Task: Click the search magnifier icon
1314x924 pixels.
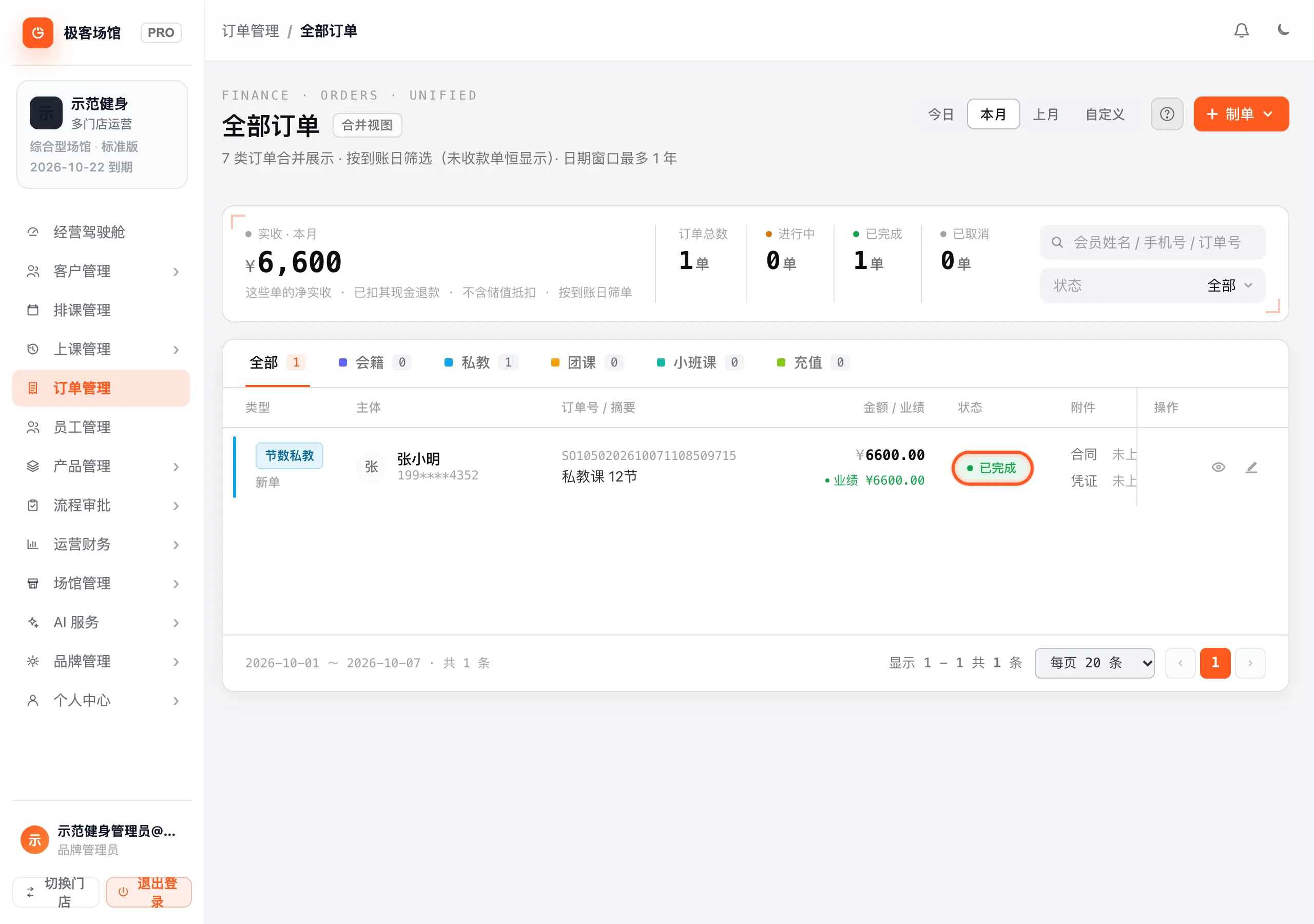Action: 1057,242
